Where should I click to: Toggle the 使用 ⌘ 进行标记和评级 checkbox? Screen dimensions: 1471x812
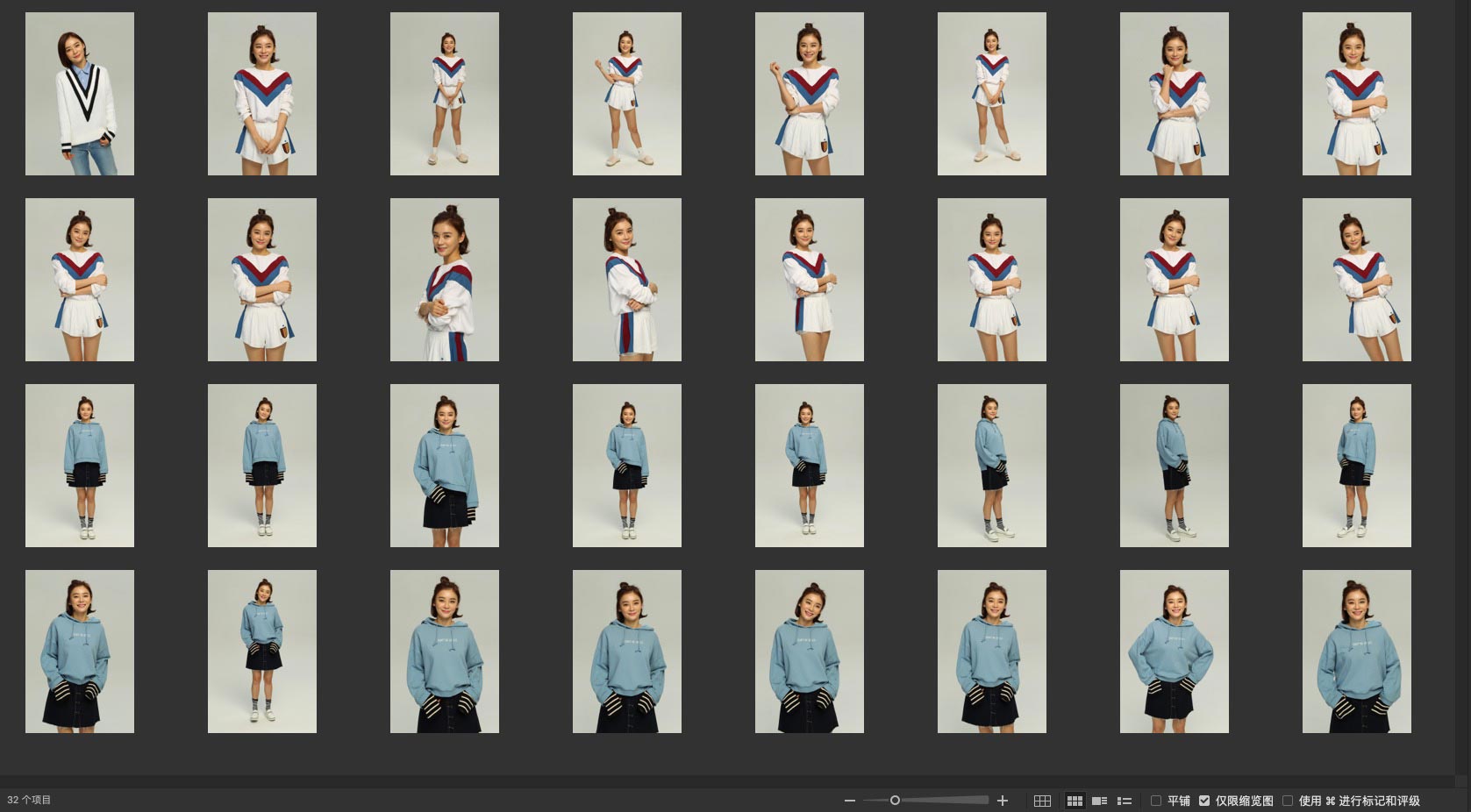(1288, 801)
